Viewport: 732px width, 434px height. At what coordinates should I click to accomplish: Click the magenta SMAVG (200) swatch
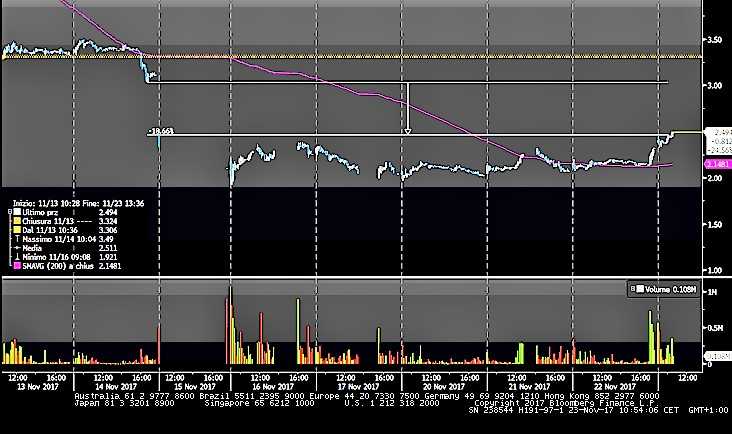[x=18, y=266]
